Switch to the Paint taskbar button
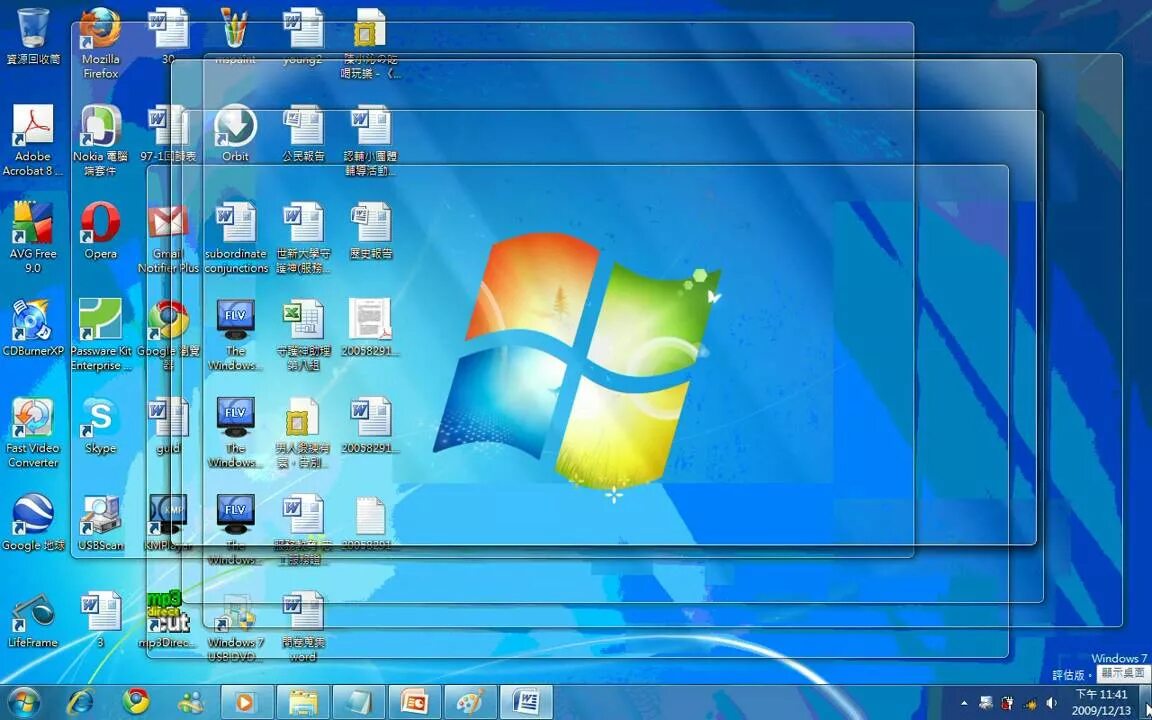Image resolution: width=1152 pixels, height=720 pixels. coord(470,702)
